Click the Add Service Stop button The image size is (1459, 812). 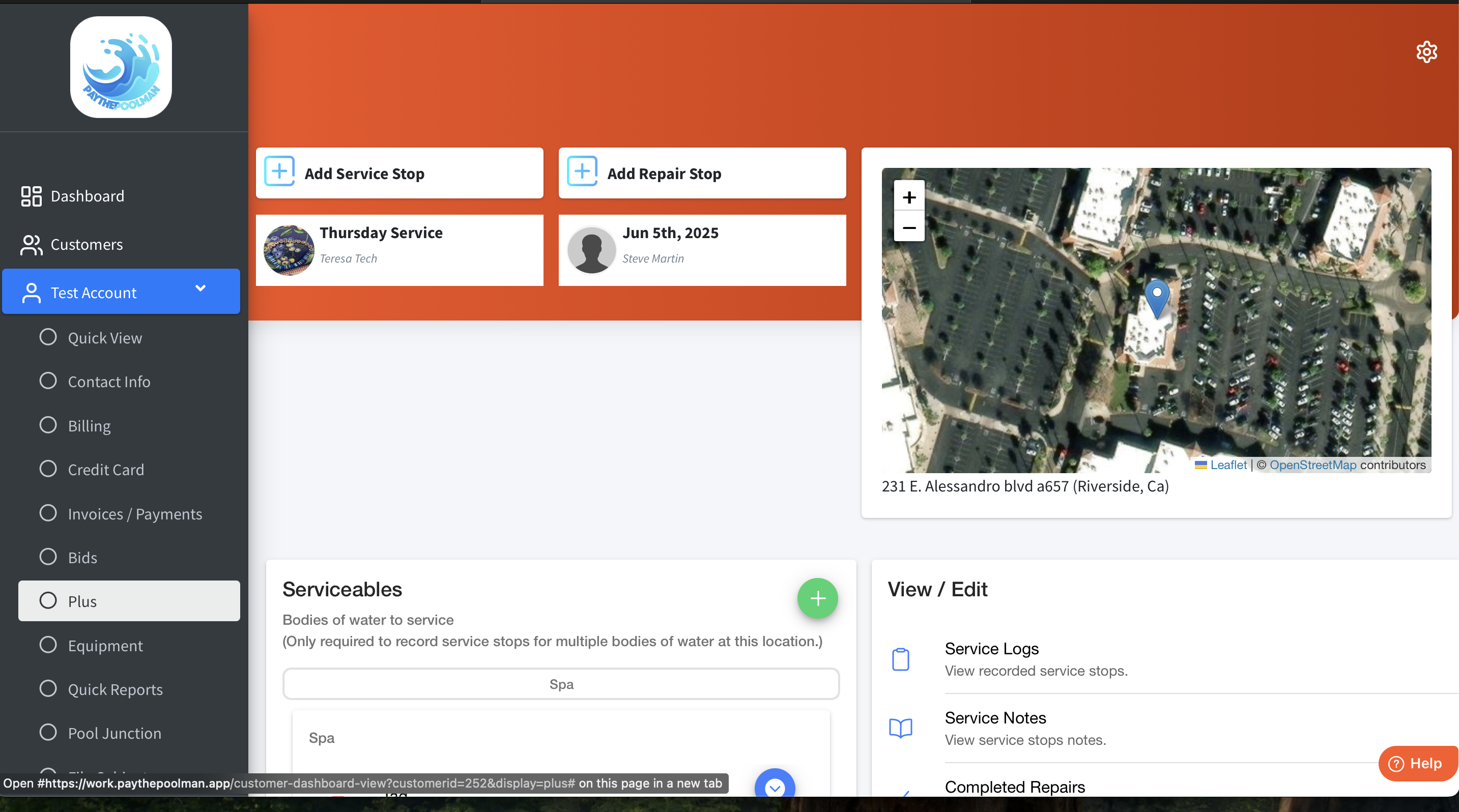point(399,173)
